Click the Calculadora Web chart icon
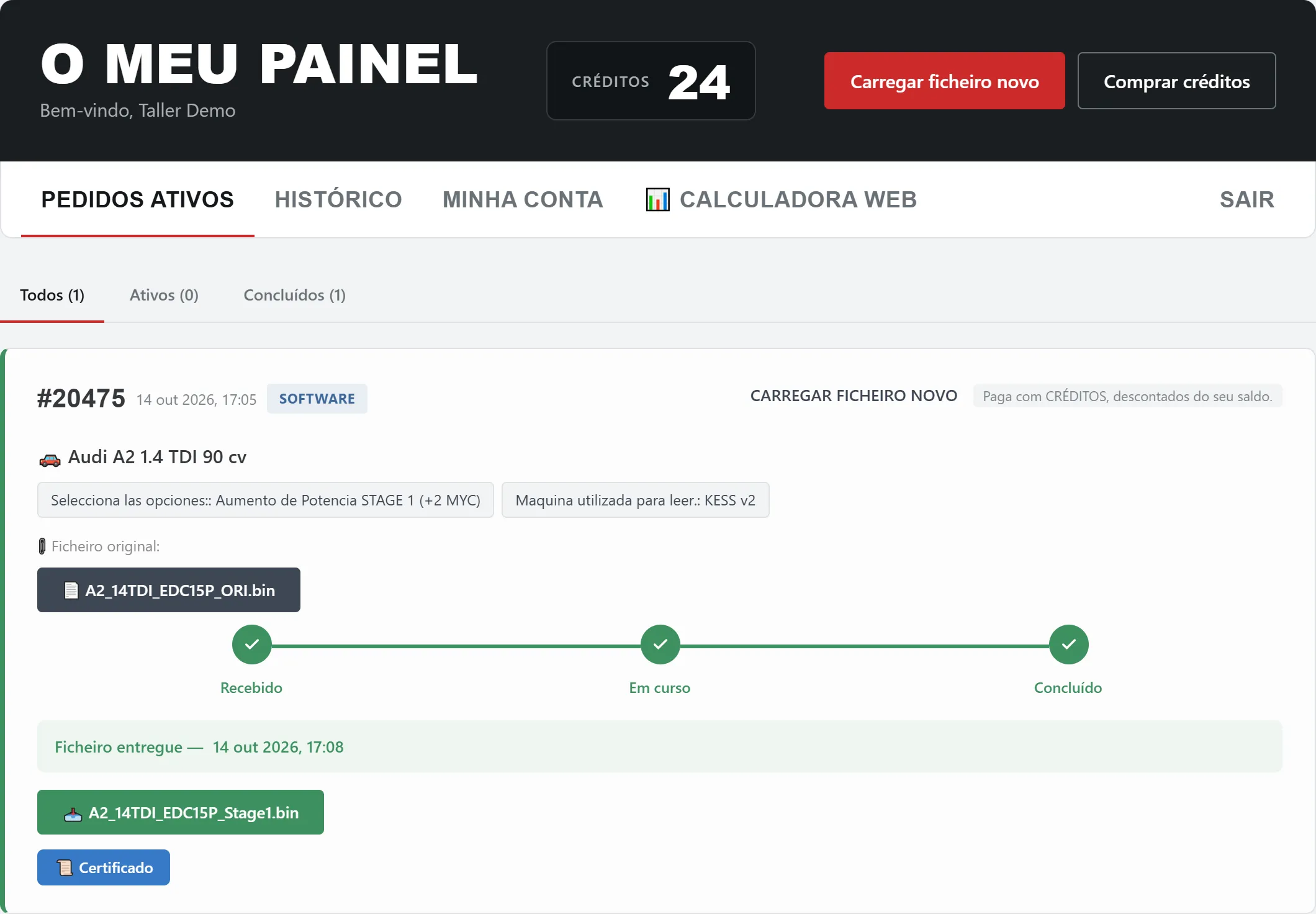 click(x=657, y=199)
